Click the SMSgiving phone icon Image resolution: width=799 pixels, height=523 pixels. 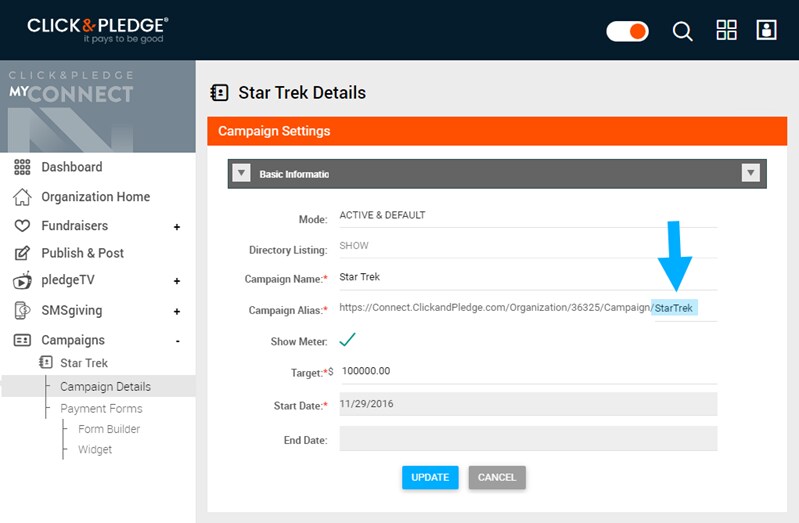(x=22, y=310)
